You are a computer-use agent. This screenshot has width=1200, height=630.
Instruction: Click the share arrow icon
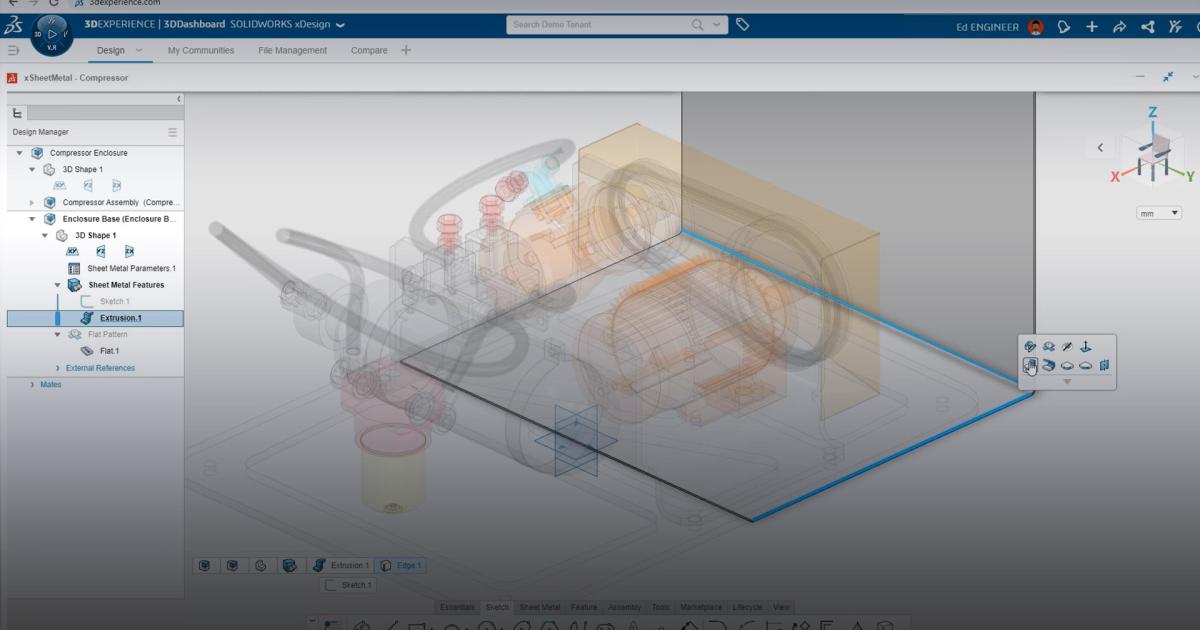pos(1119,26)
